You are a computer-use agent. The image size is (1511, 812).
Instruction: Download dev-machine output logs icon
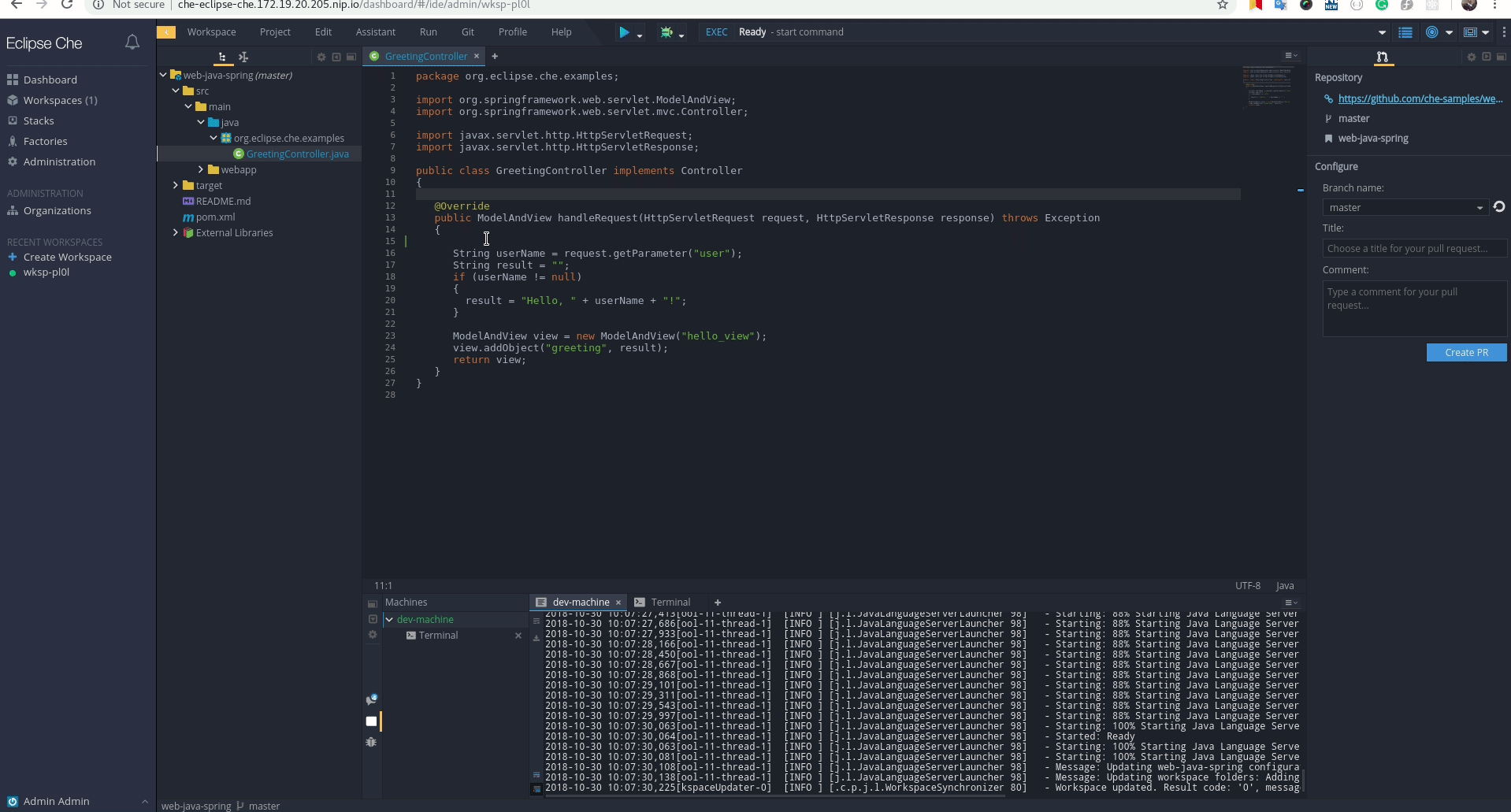click(536, 638)
